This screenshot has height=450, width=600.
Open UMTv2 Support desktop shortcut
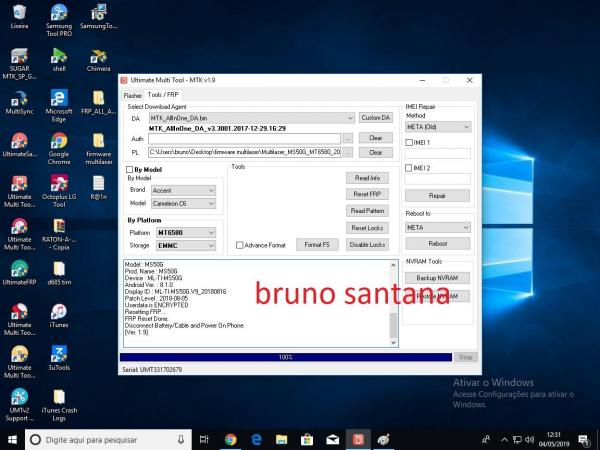[x=19, y=405]
